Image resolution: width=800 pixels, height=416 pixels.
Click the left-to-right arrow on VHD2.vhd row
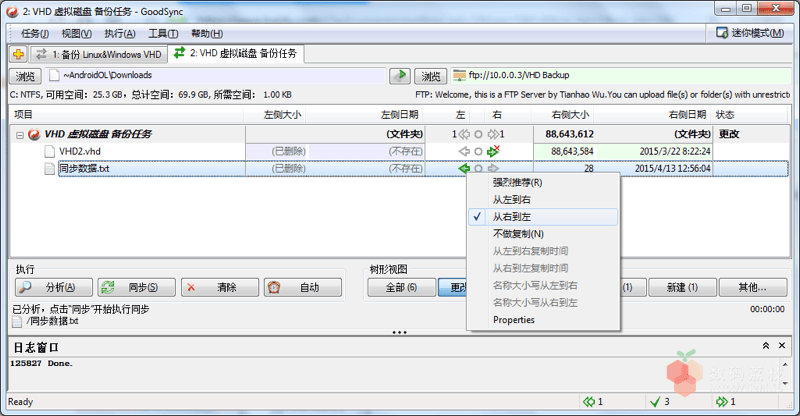pyautogui.click(x=493, y=151)
